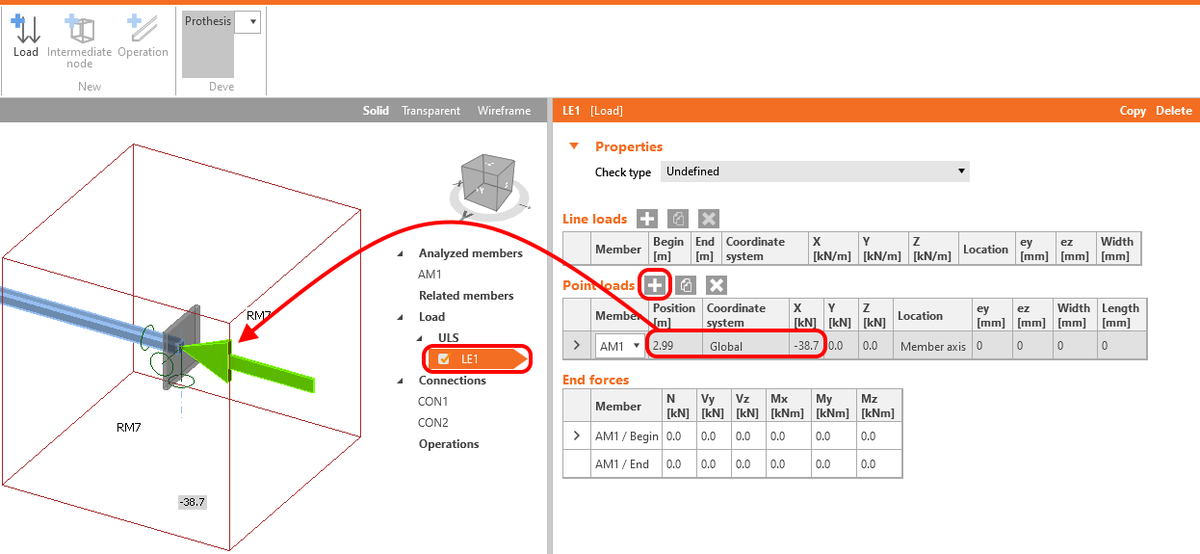This screenshot has width=1200, height=554.
Task: Add a new line load
Action: [x=648, y=218]
